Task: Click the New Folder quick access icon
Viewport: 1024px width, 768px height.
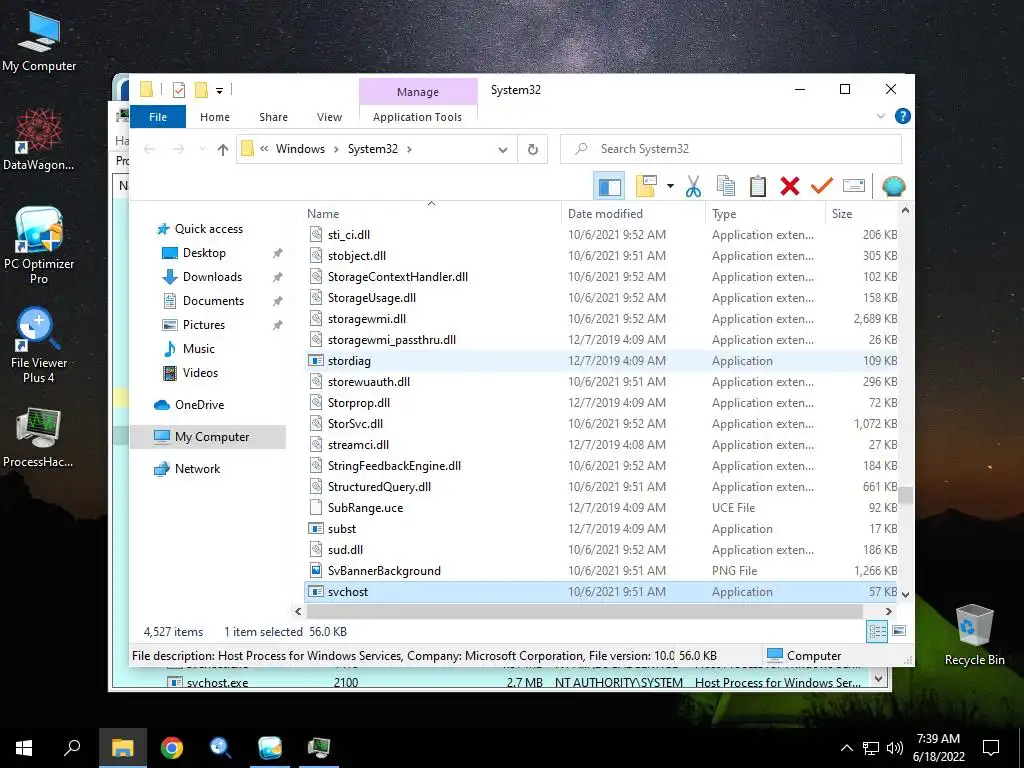Action: [201, 90]
